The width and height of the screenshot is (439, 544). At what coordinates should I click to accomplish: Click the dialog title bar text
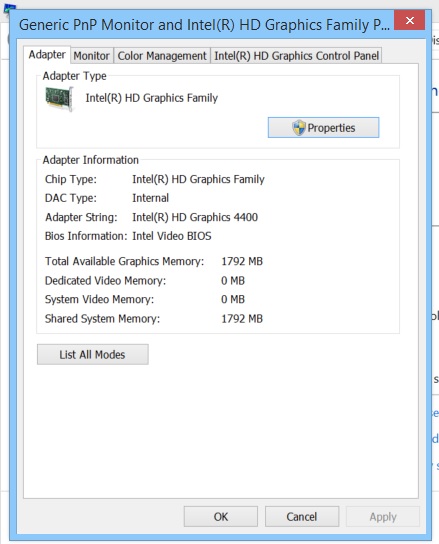coord(204,25)
